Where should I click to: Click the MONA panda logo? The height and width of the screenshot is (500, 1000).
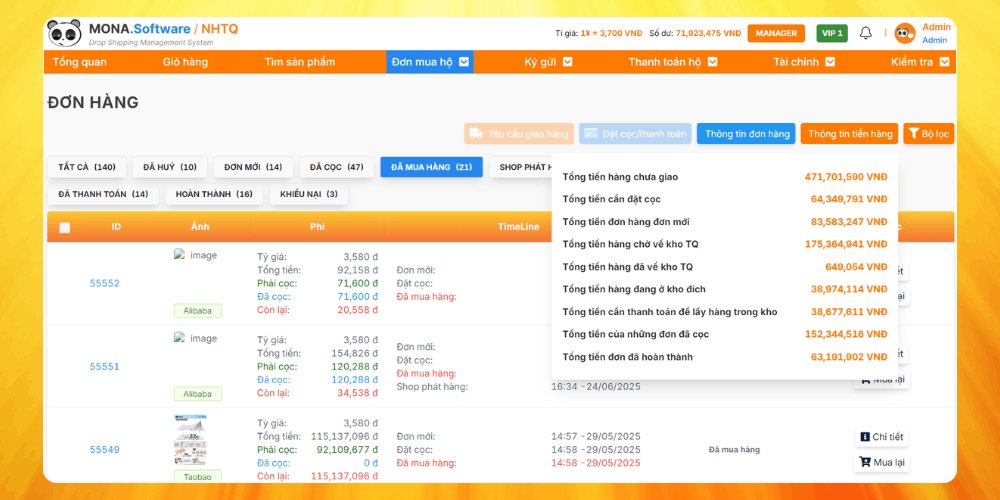click(64, 33)
